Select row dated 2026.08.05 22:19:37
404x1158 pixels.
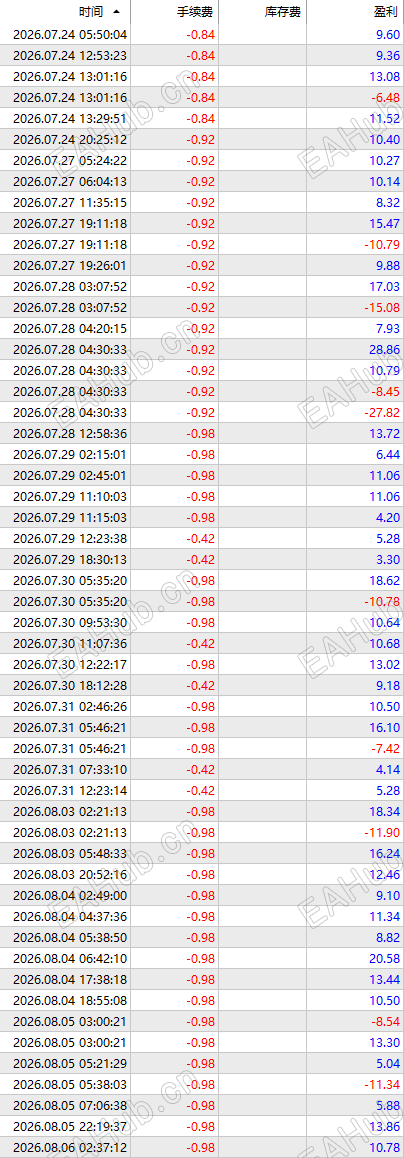202,1125
